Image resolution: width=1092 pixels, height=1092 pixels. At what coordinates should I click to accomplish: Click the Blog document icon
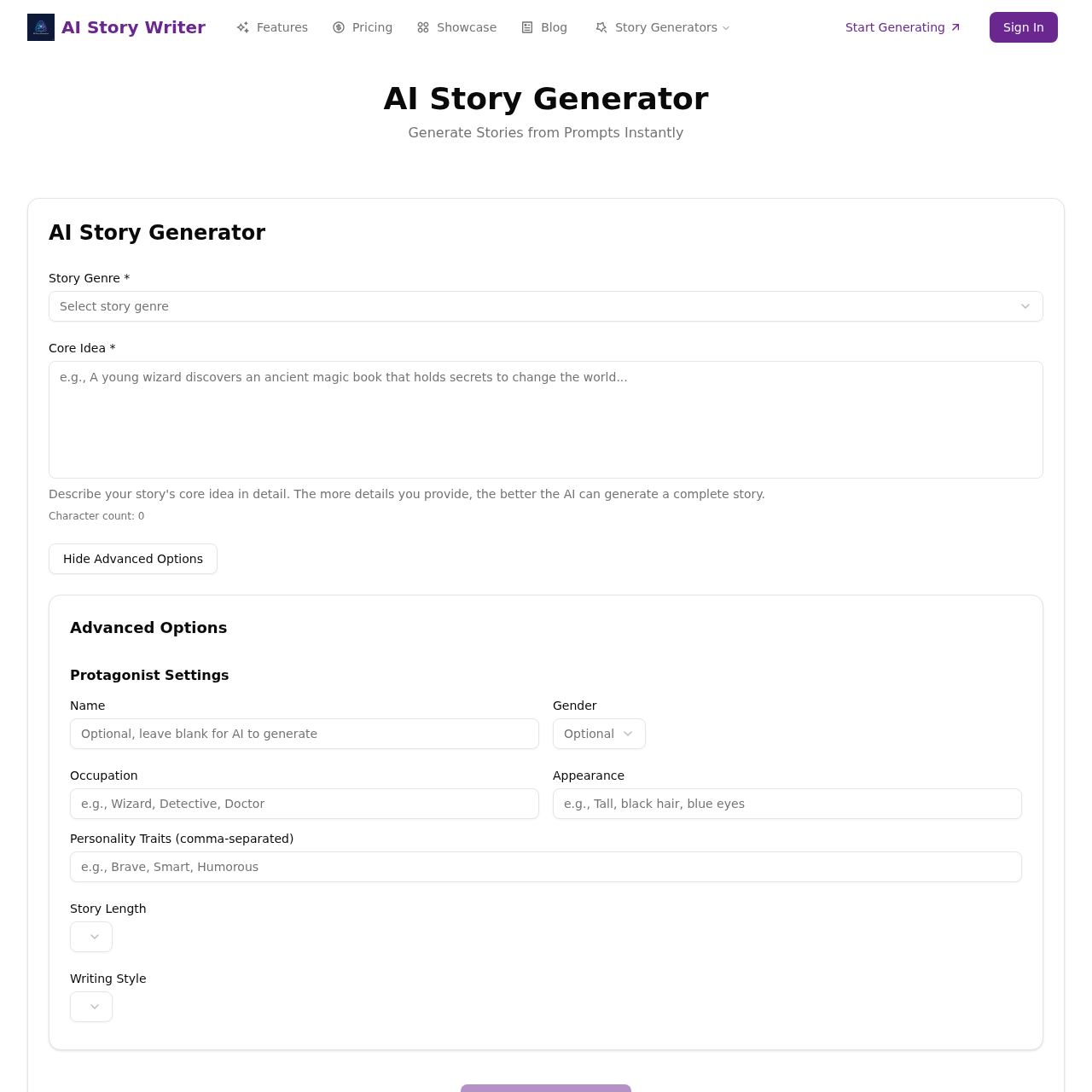(526, 27)
